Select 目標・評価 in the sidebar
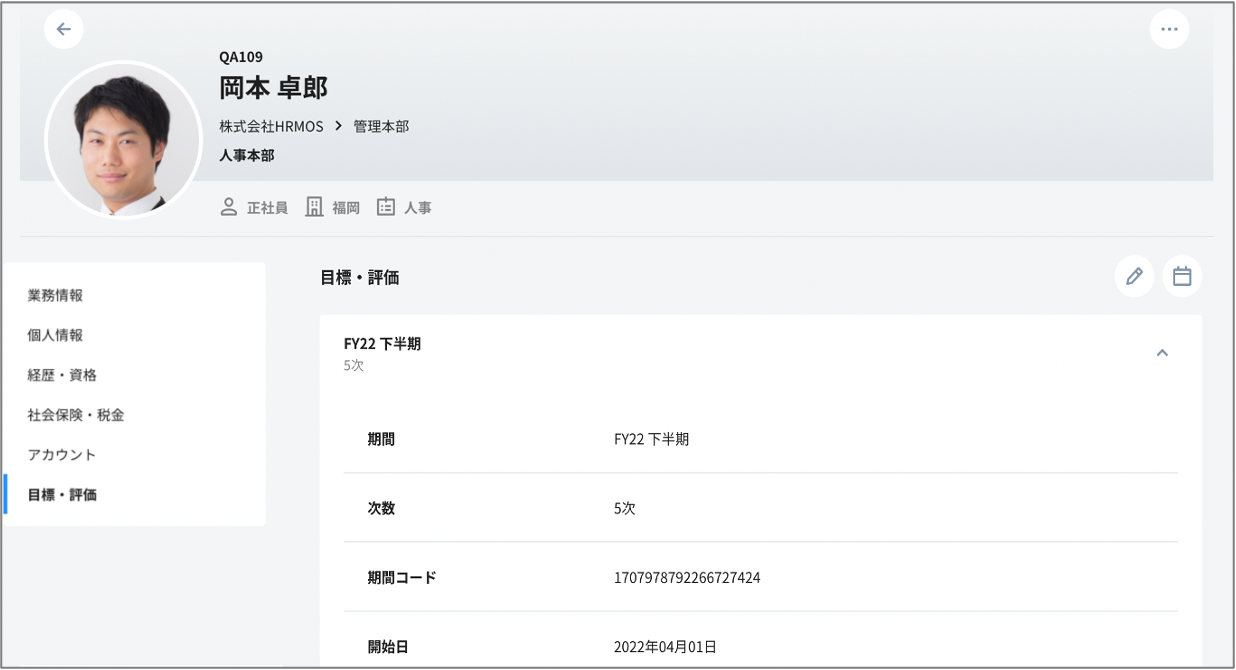Image resolution: width=1236 pixels, height=670 pixels. coord(62,495)
